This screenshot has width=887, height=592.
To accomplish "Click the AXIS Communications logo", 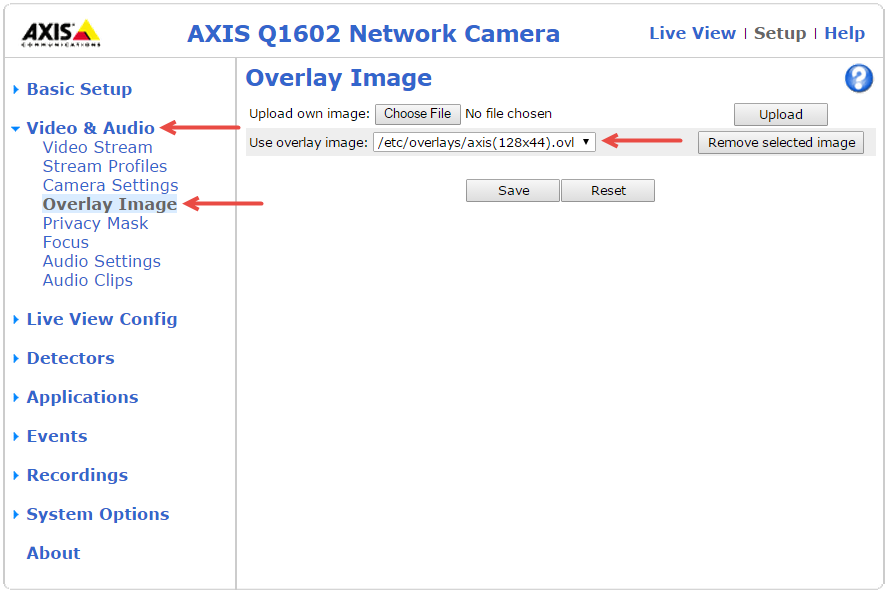I will coord(61,33).
